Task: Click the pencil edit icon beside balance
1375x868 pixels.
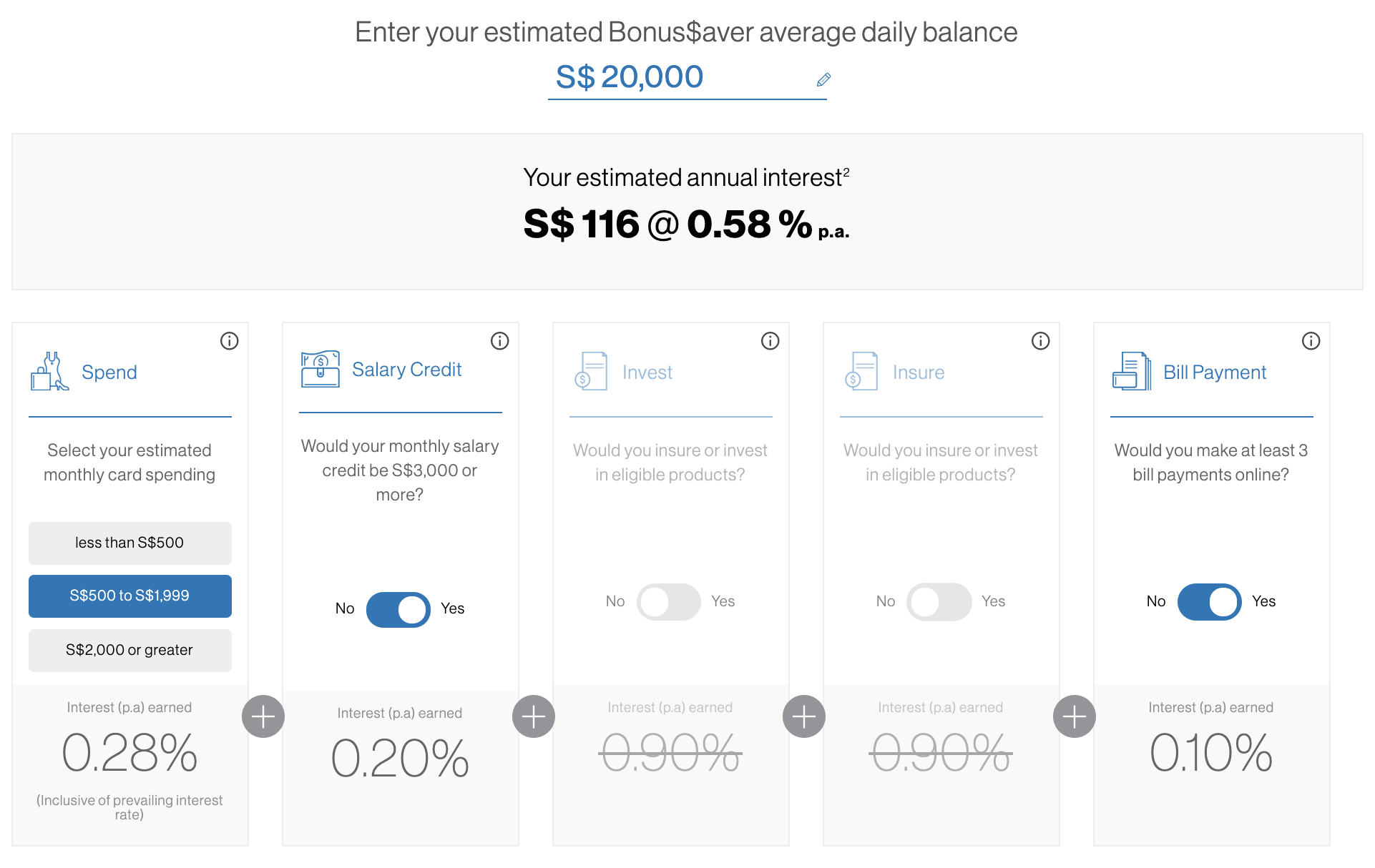Action: (x=823, y=79)
